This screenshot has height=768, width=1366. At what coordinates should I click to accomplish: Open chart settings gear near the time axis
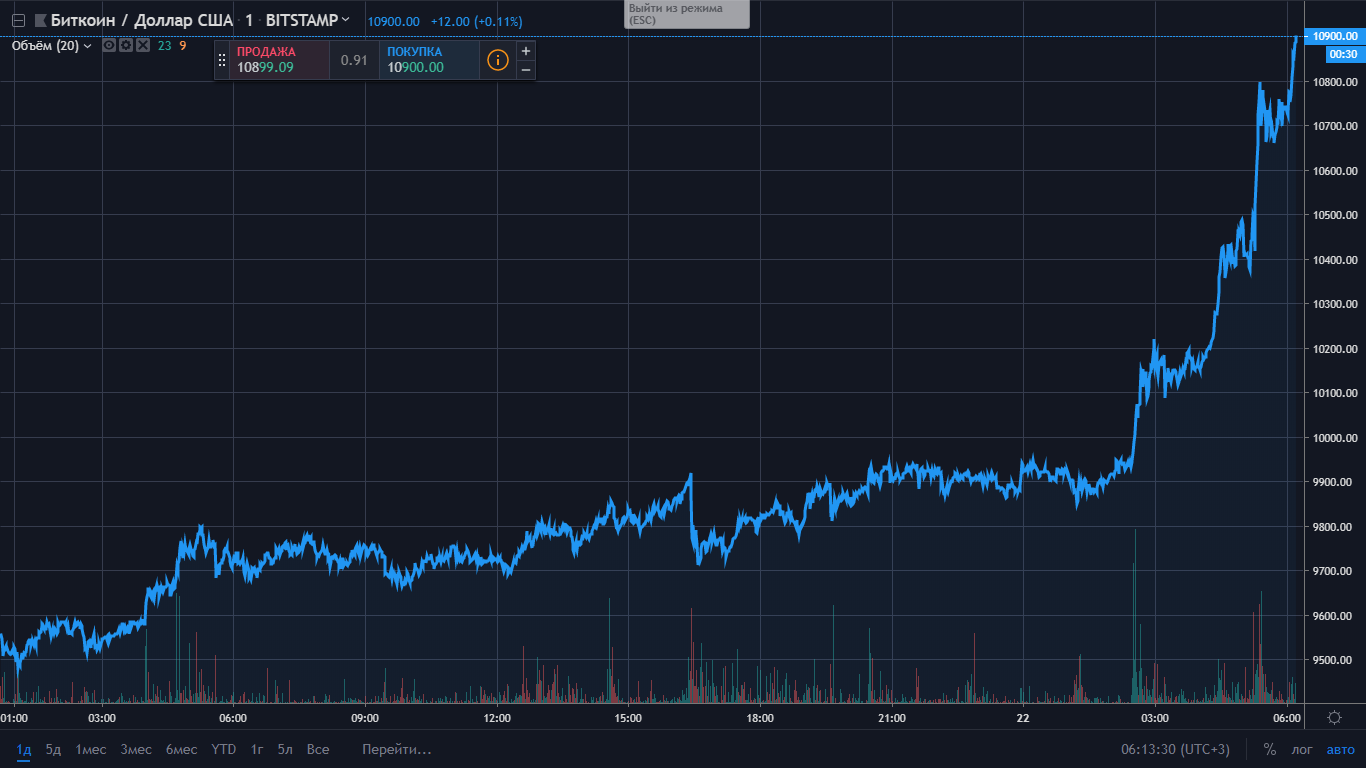(1334, 717)
